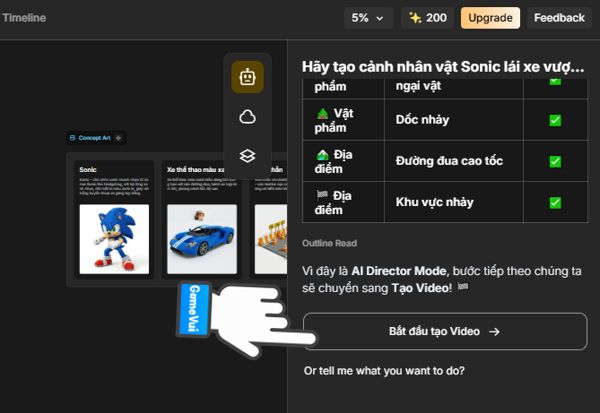600x413 pixels.
Task: Toggle checkbox for Dốc nhảy row
Action: (555, 120)
